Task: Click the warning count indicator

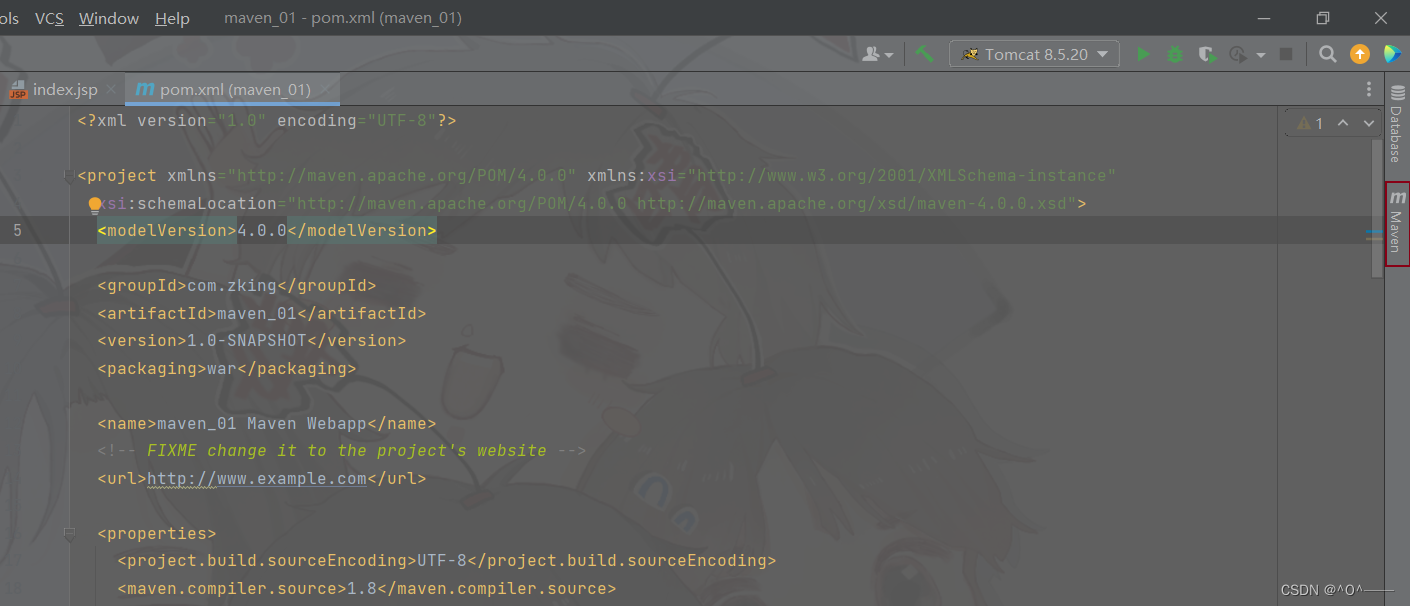Action: (x=1310, y=123)
